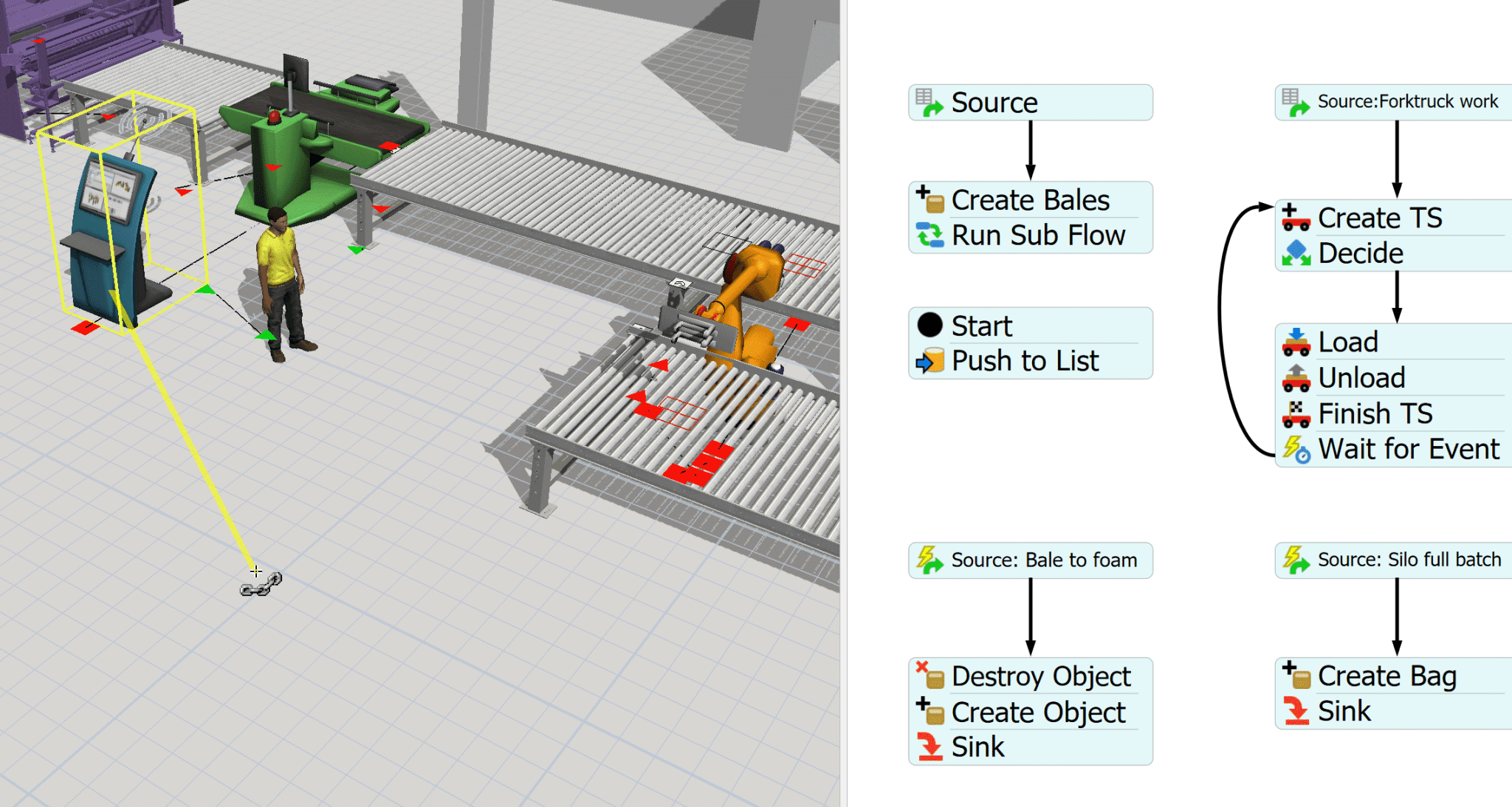Click the Run Sub Flow loop icon
The height and width of the screenshot is (807, 1512).
tap(930, 234)
